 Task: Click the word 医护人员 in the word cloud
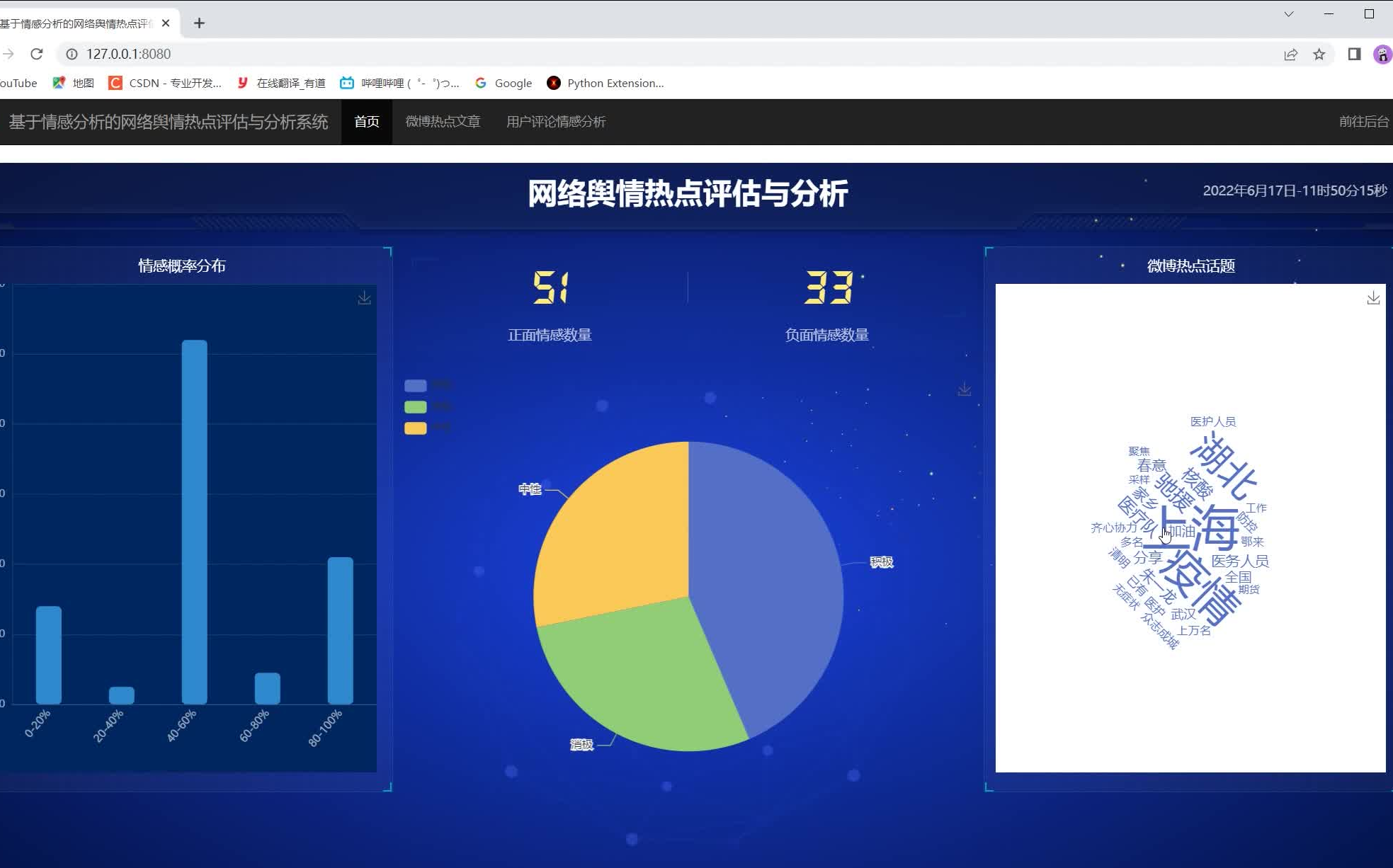pos(1212,421)
